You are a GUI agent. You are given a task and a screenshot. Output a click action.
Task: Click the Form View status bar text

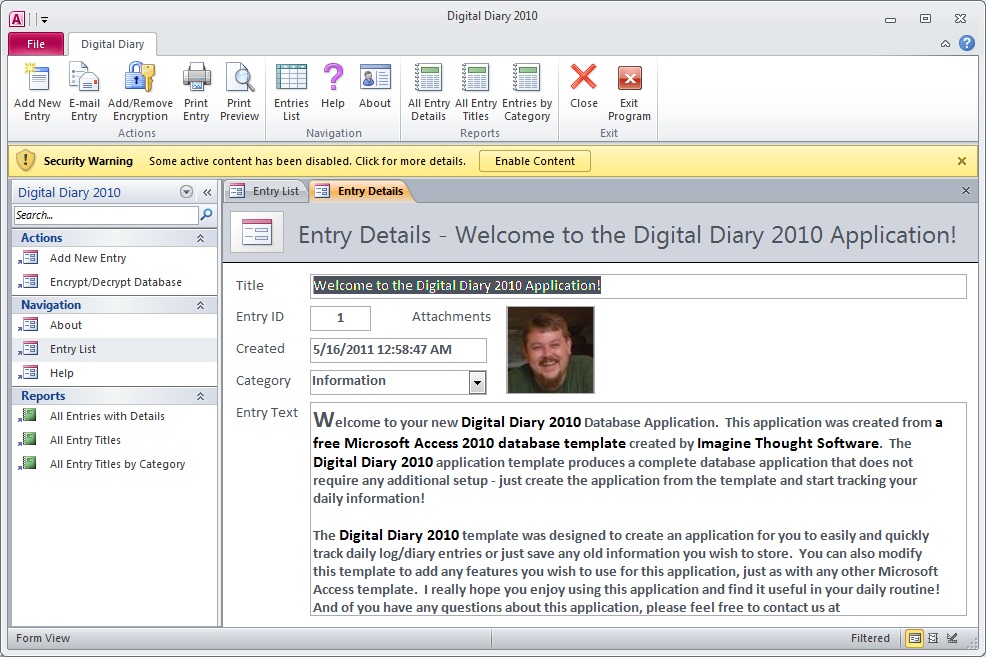(x=43, y=638)
